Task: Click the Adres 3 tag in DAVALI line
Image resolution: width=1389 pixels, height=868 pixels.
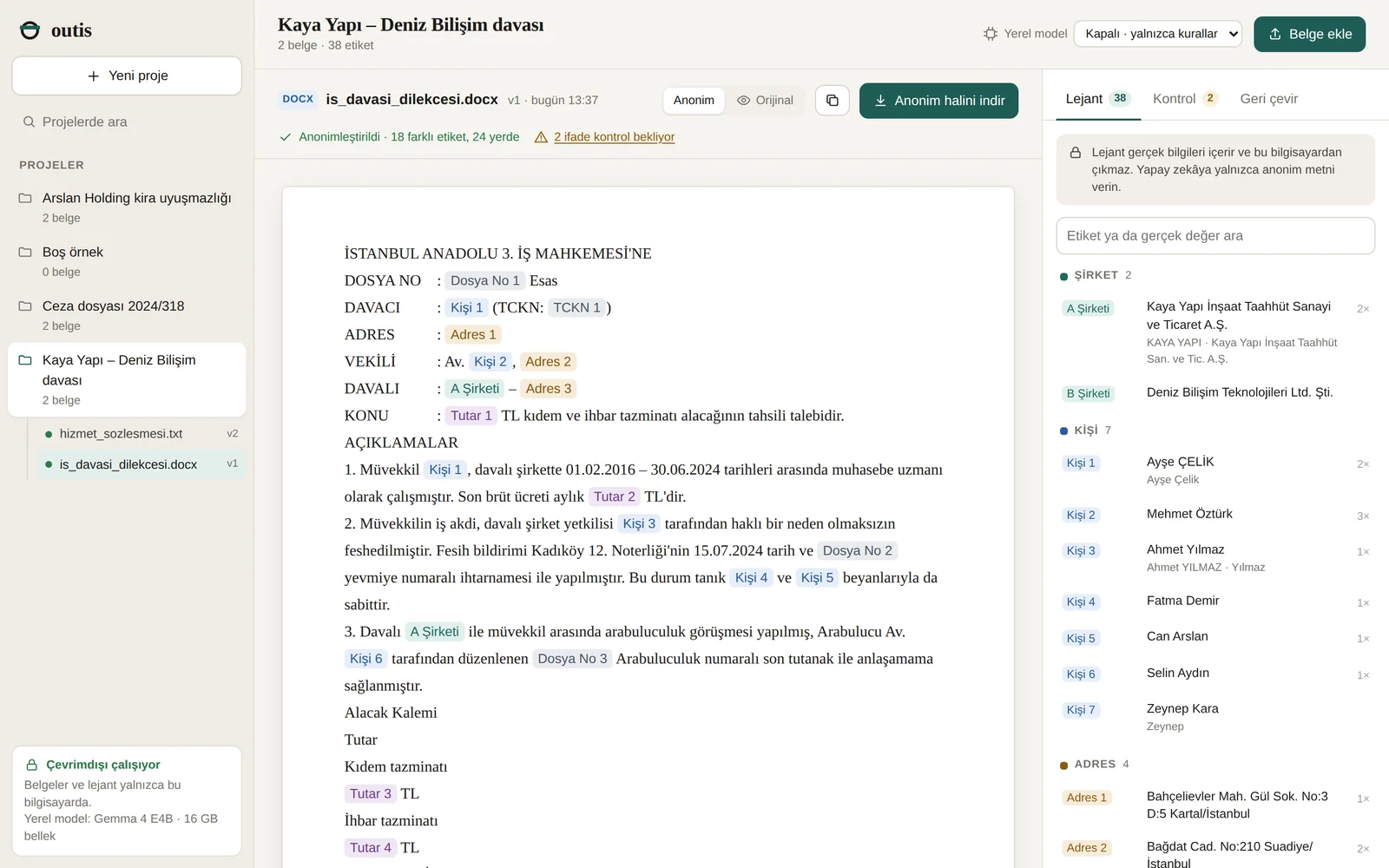Action: [549, 389]
